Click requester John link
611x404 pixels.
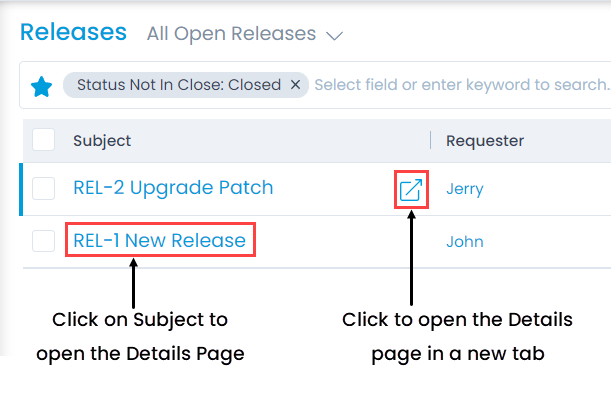(464, 242)
